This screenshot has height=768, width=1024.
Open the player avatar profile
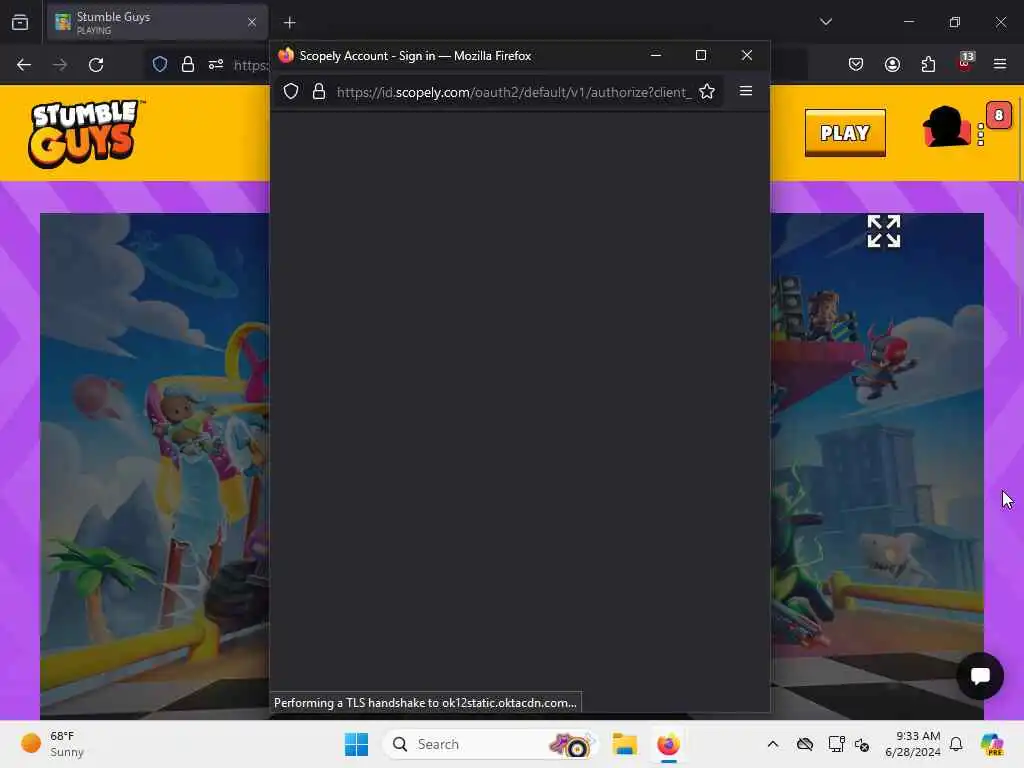coord(946,127)
